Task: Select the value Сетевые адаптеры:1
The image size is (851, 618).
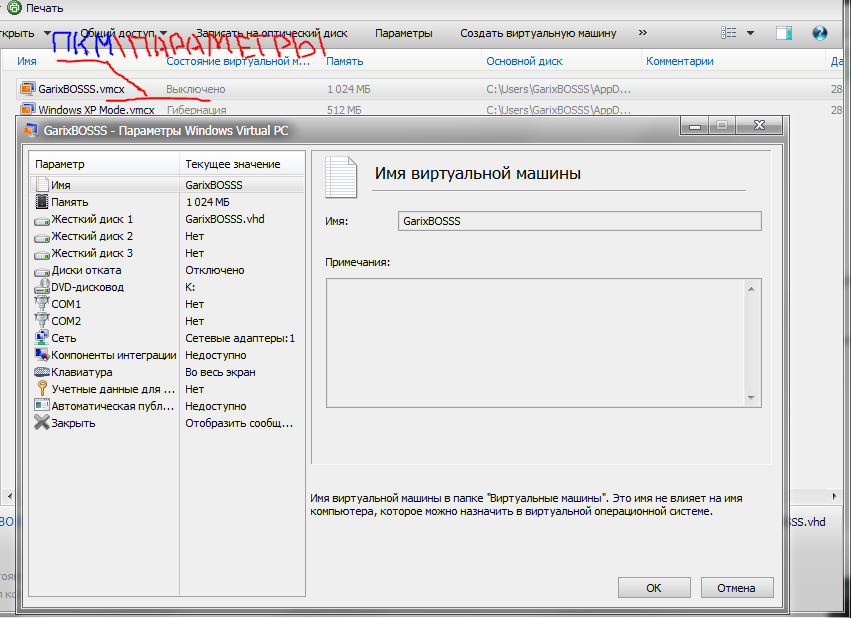Action: click(x=240, y=338)
